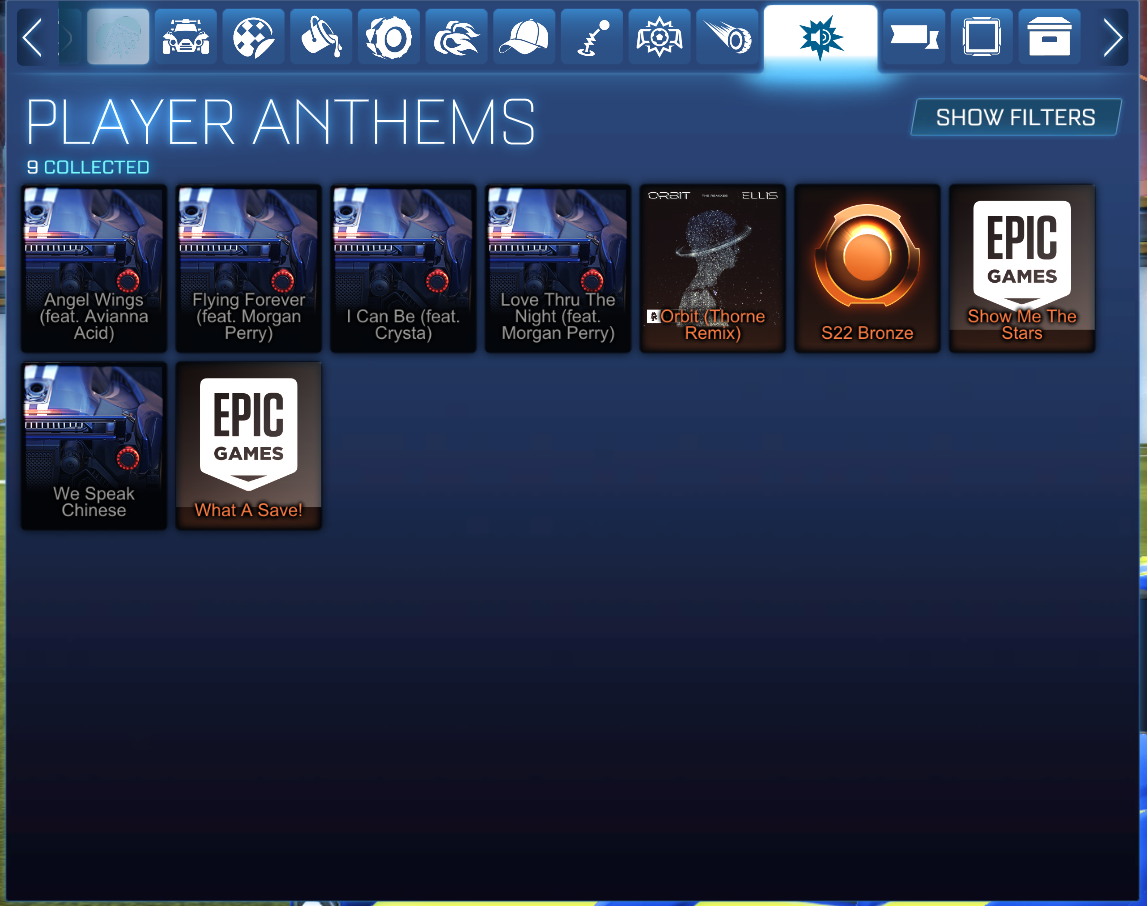Viewport: 1147px width, 906px height.
Task: Select the active Player Anthems tab
Action: (820, 37)
